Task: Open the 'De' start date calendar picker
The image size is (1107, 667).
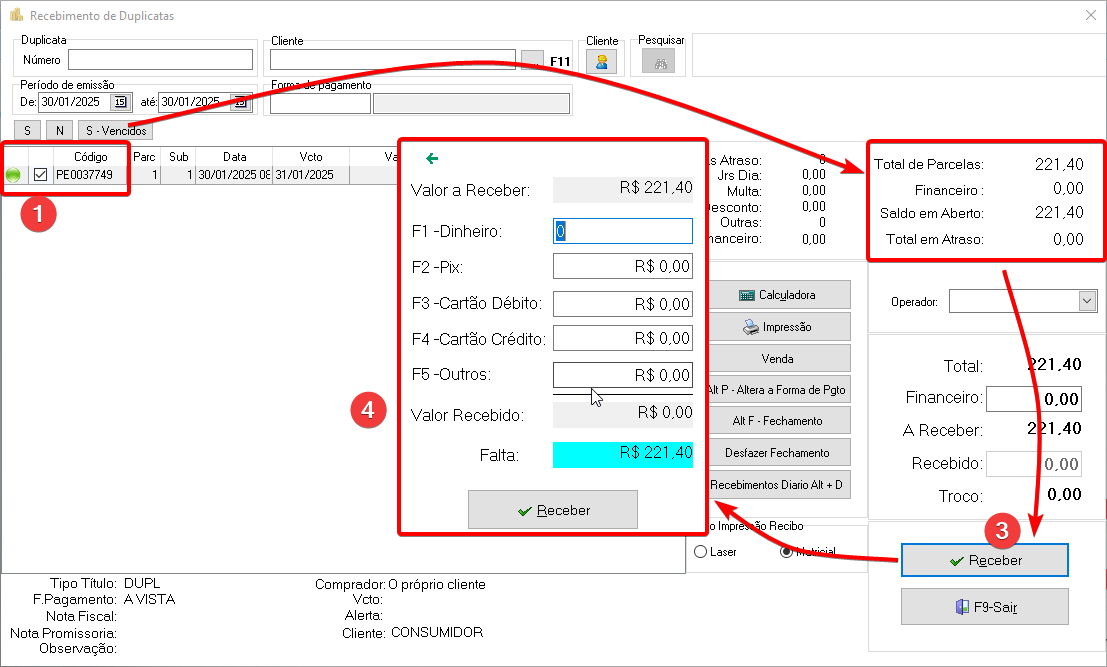Action: pyautogui.click(x=121, y=102)
